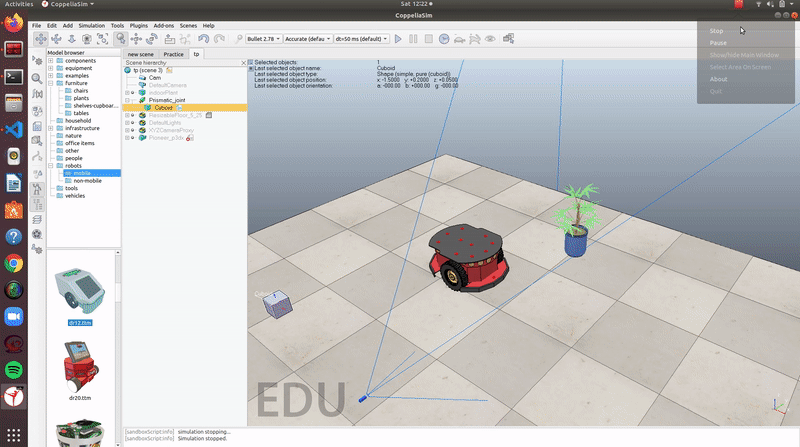Collapse the robots folder
800x447 pixels.
51,166
